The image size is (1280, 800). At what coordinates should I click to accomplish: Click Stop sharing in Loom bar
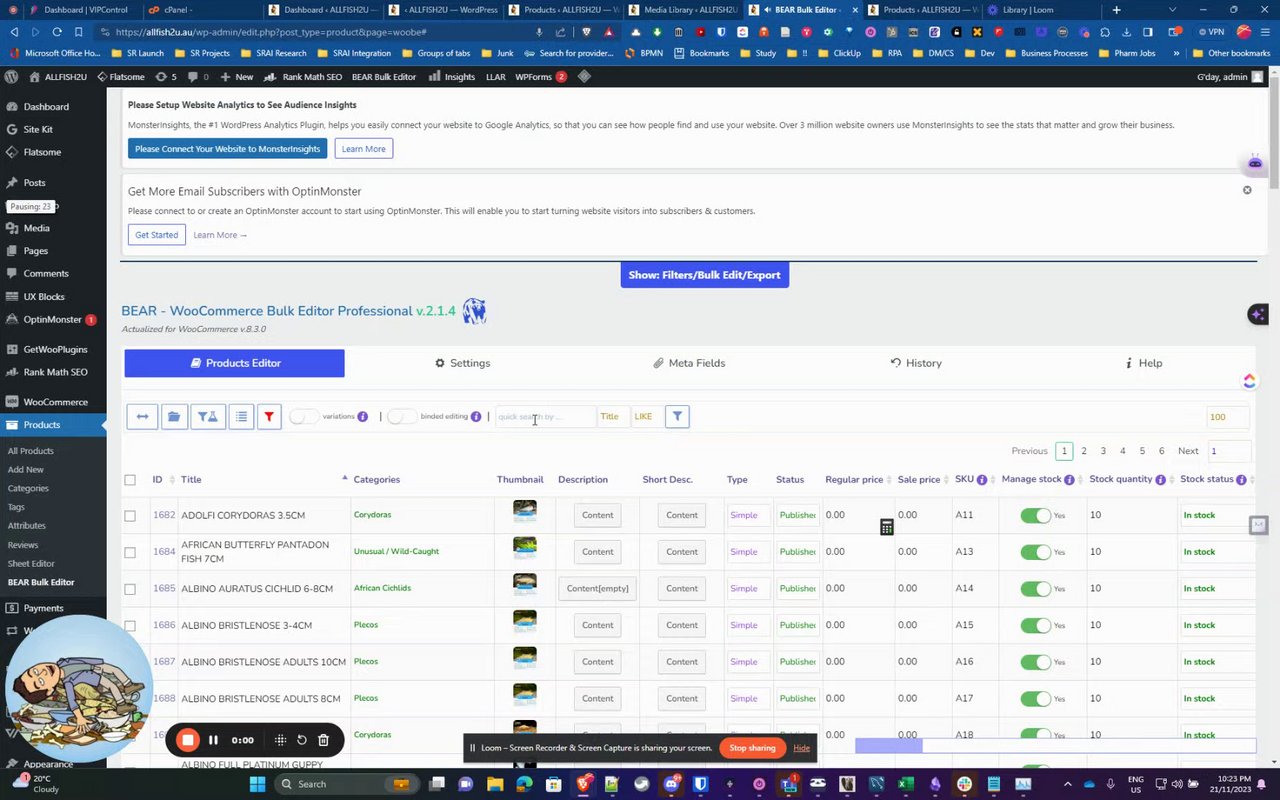(752, 748)
